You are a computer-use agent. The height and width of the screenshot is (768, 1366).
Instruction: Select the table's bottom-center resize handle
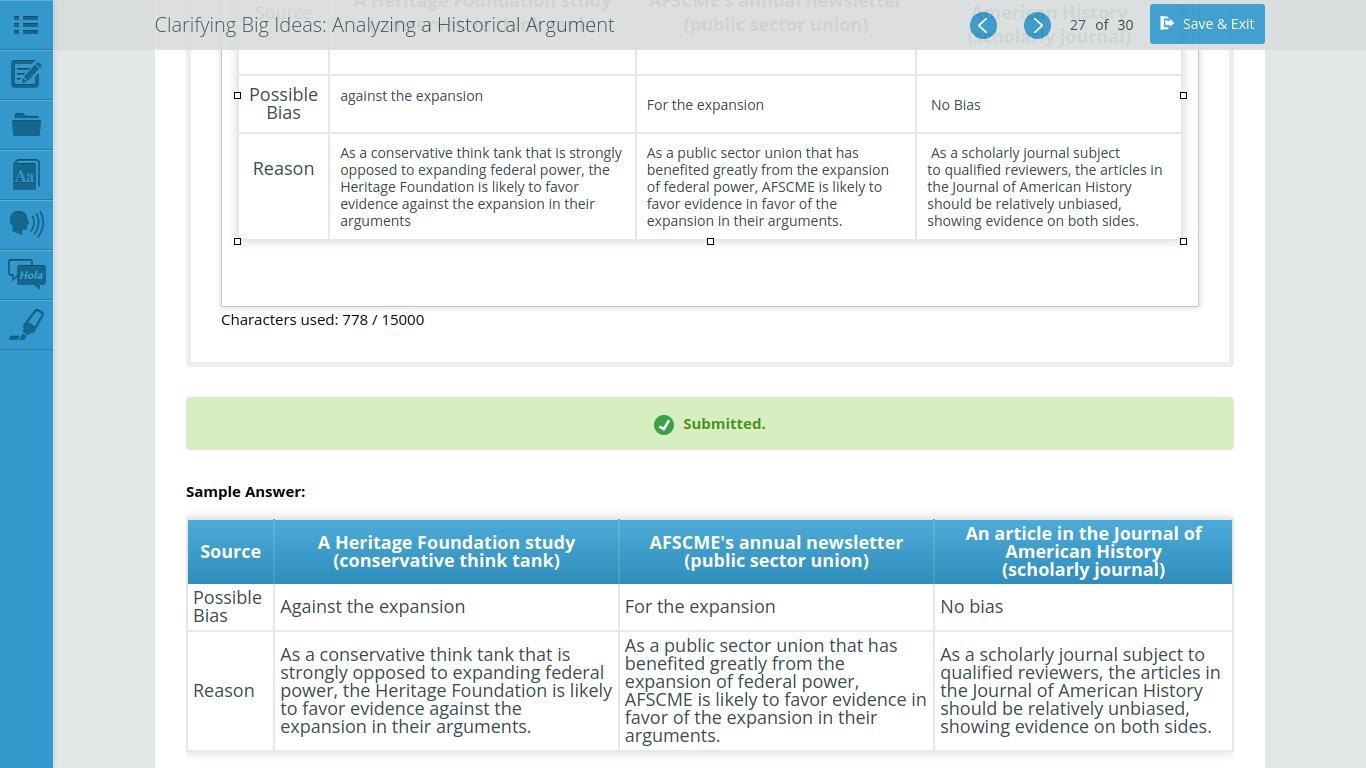click(710, 241)
